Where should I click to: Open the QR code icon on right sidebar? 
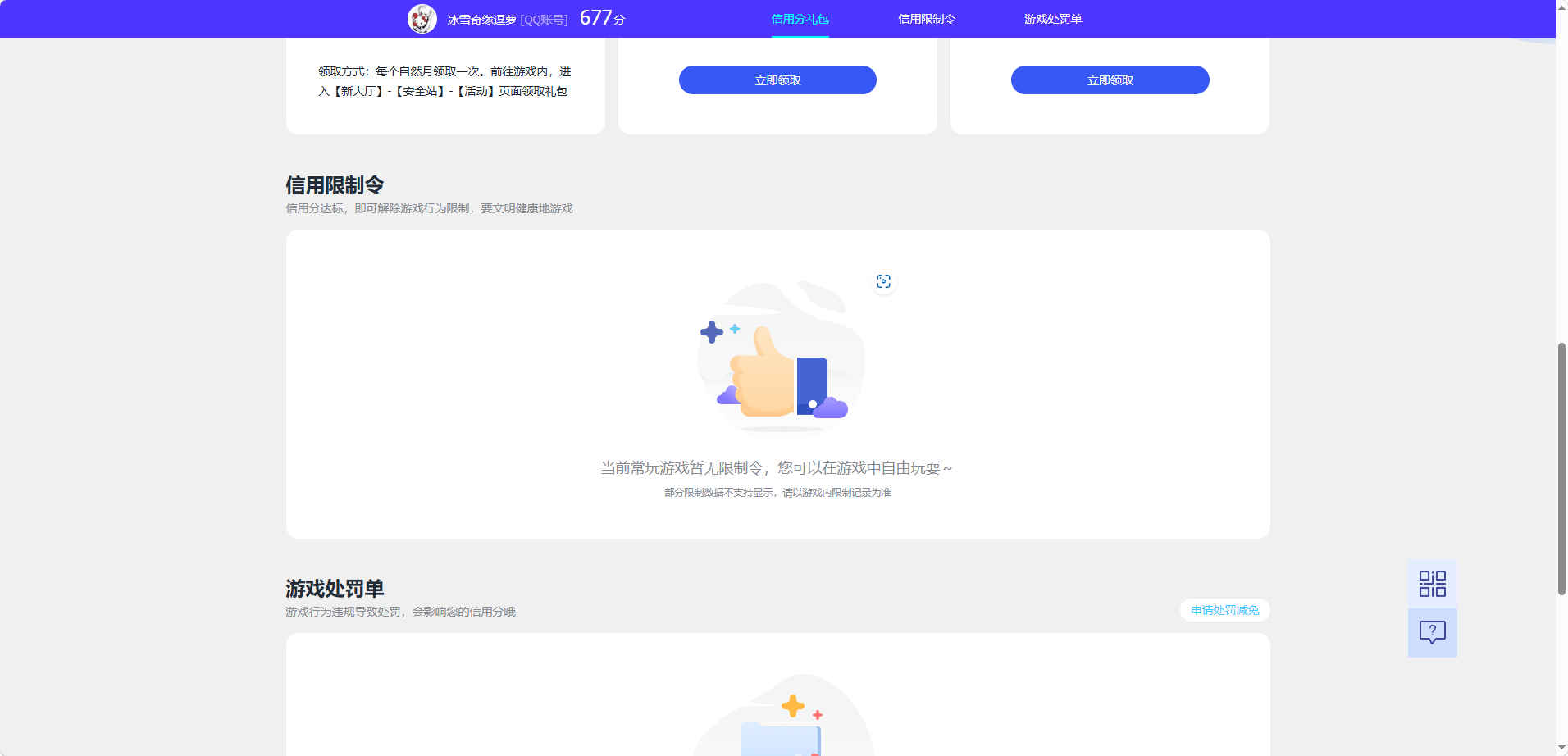point(1432,584)
